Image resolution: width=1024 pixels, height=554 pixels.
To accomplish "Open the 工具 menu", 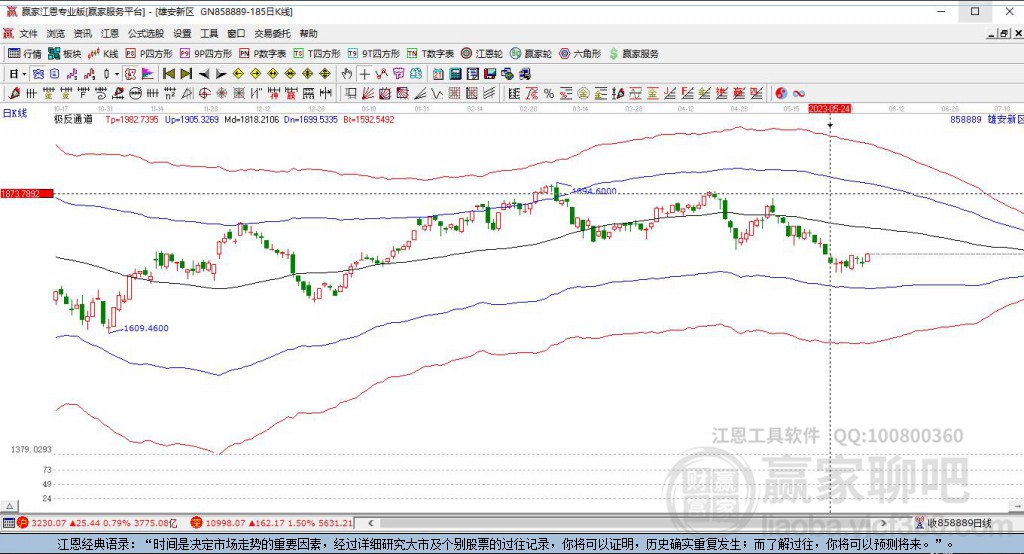I will (209, 33).
